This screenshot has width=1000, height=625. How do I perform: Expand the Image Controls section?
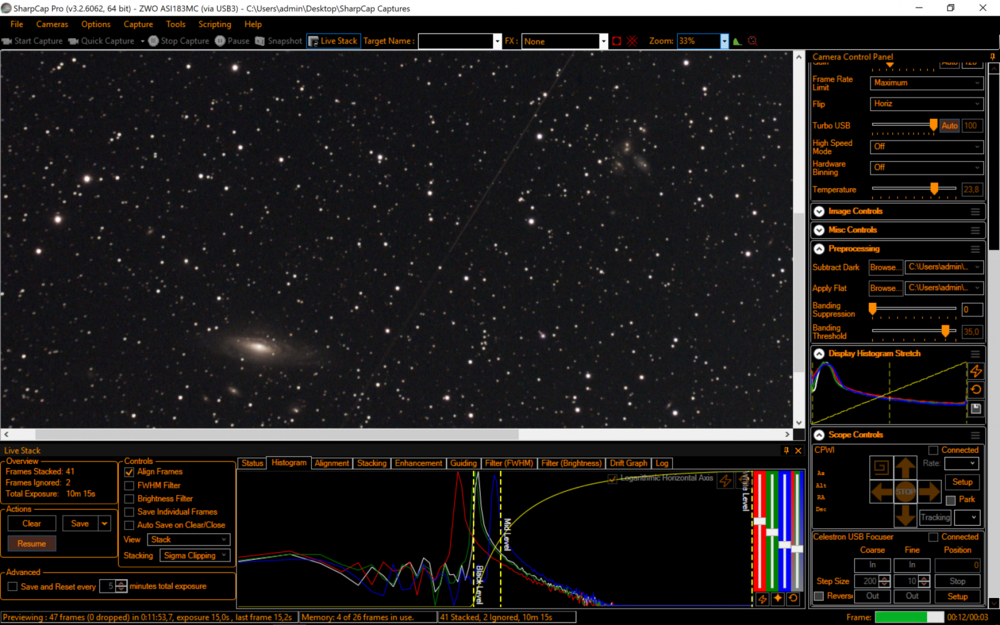point(820,211)
